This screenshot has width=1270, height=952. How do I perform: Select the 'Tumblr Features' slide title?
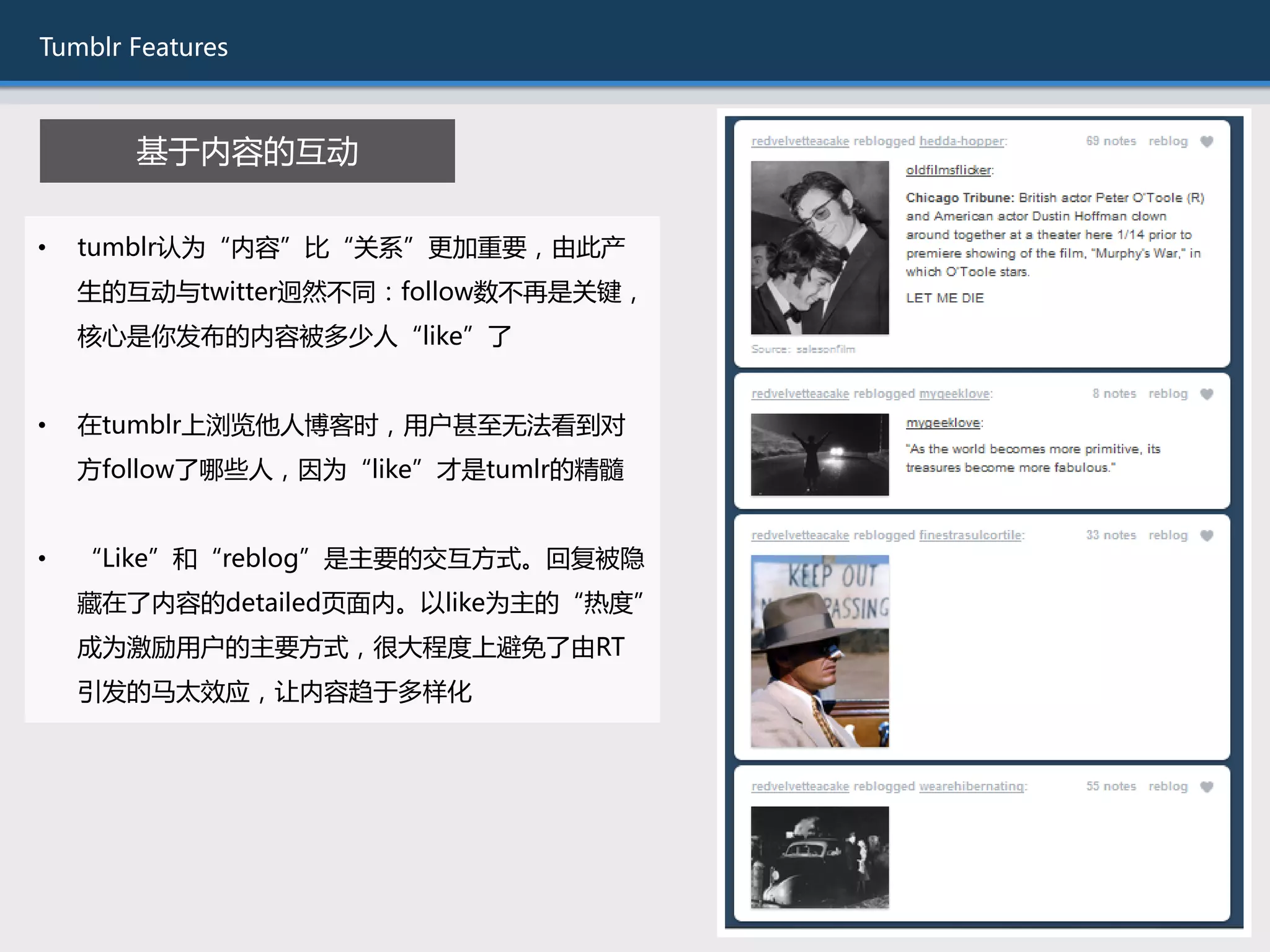point(133,47)
